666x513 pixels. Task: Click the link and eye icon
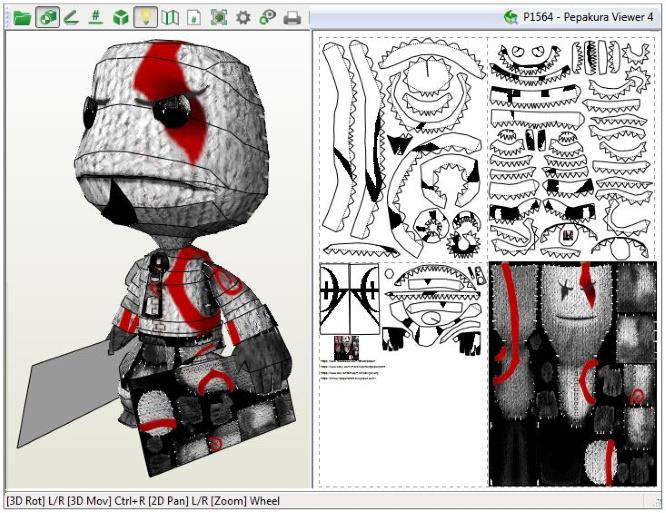pos(268,18)
